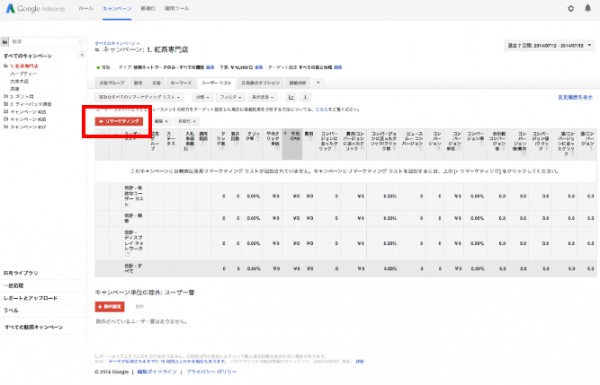Open the settings gear icon in header

[571, 8]
